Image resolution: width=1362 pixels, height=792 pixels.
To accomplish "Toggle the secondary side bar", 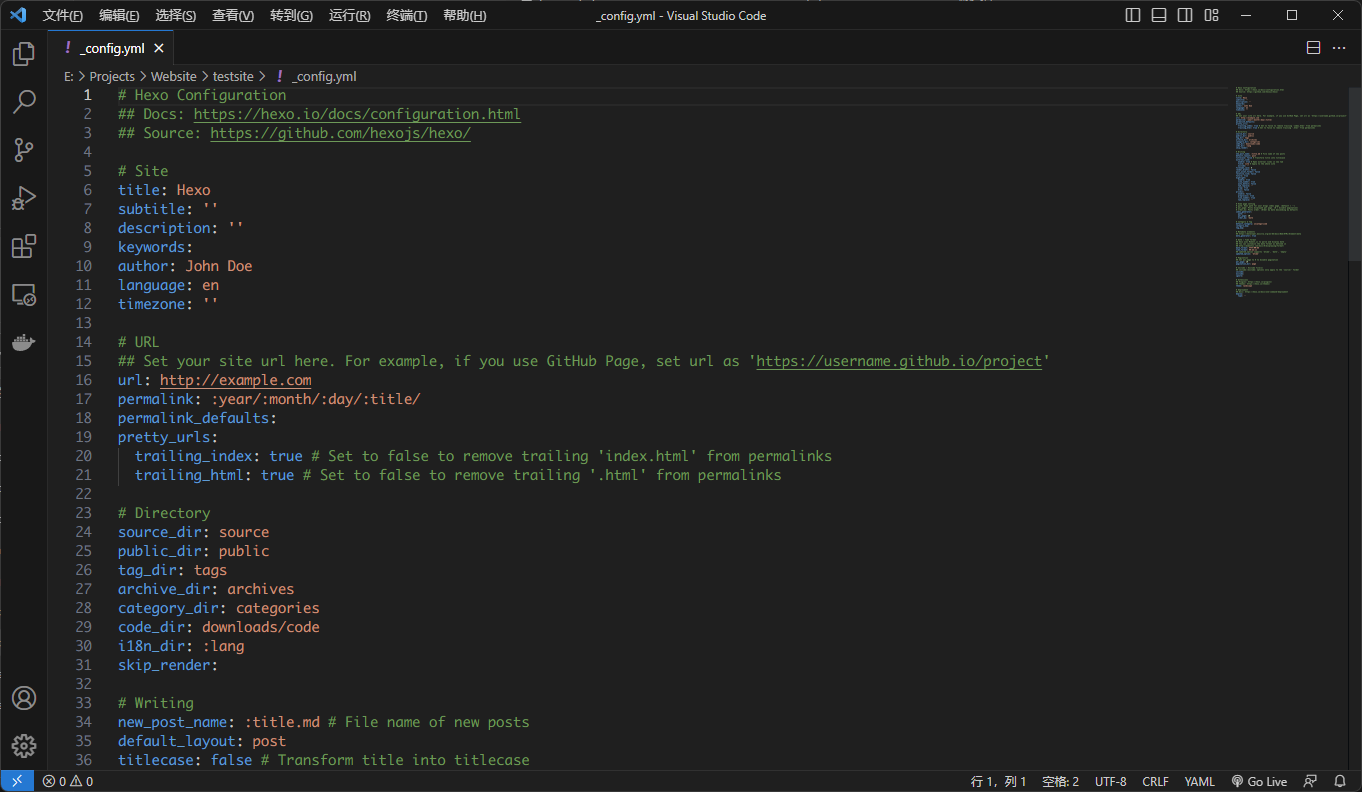I will (1185, 15).
